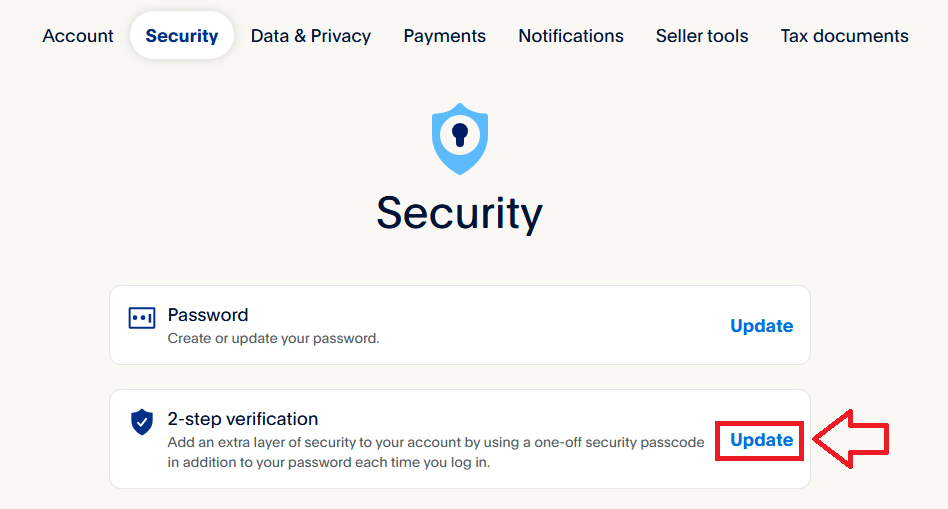Image resolution: width=948 pixels, height=509 pixels.
Task: Open the Account tab
Action: pos(78,36)
